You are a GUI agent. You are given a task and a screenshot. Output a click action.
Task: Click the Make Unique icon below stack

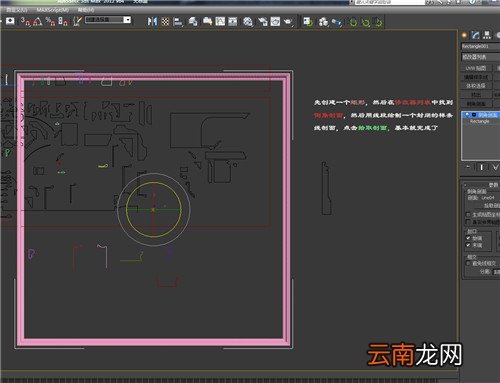[496, 167]
